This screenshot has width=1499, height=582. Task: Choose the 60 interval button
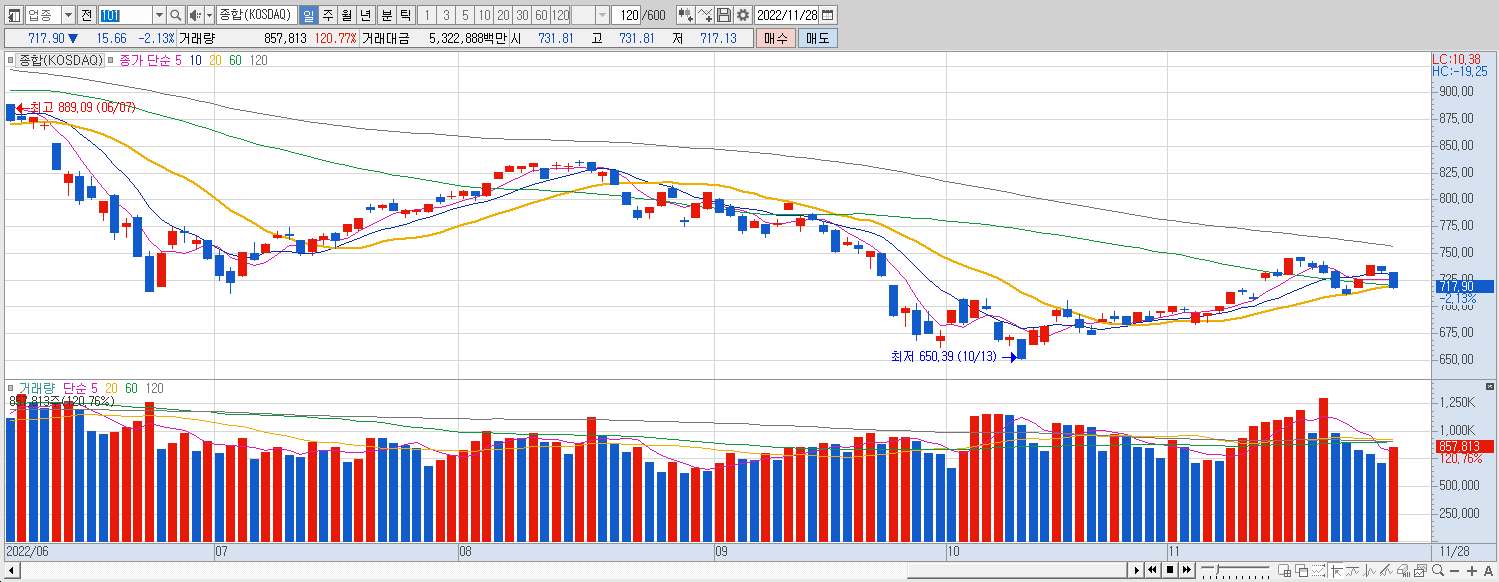click(x=541, y=15)
